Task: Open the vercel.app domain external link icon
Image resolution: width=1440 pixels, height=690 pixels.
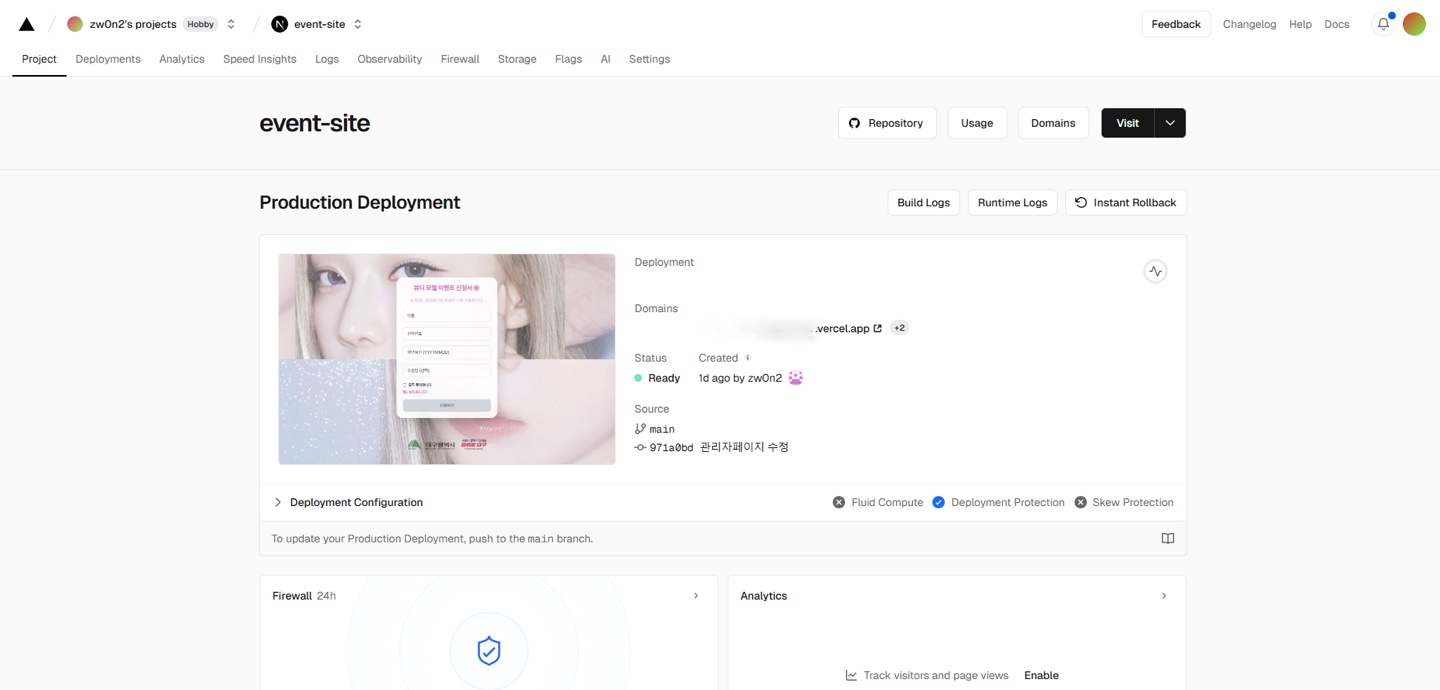Action: pos(877,327)
